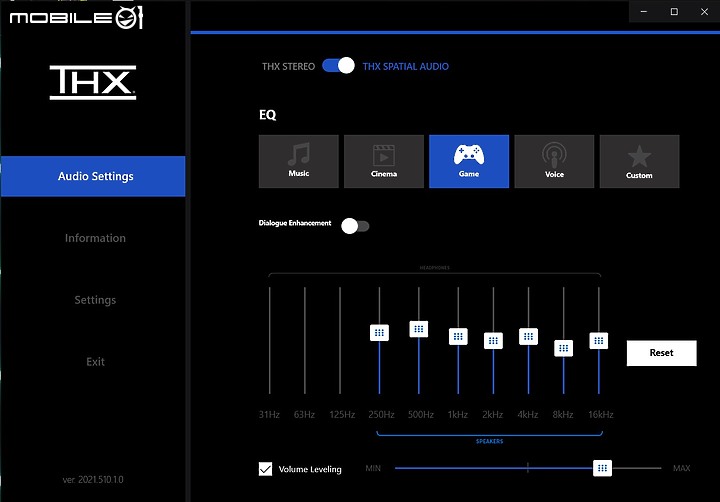Screen dimensions: 720x502
Task: Click the 16kHz EQ slider handle
Action: coord(599,340)
